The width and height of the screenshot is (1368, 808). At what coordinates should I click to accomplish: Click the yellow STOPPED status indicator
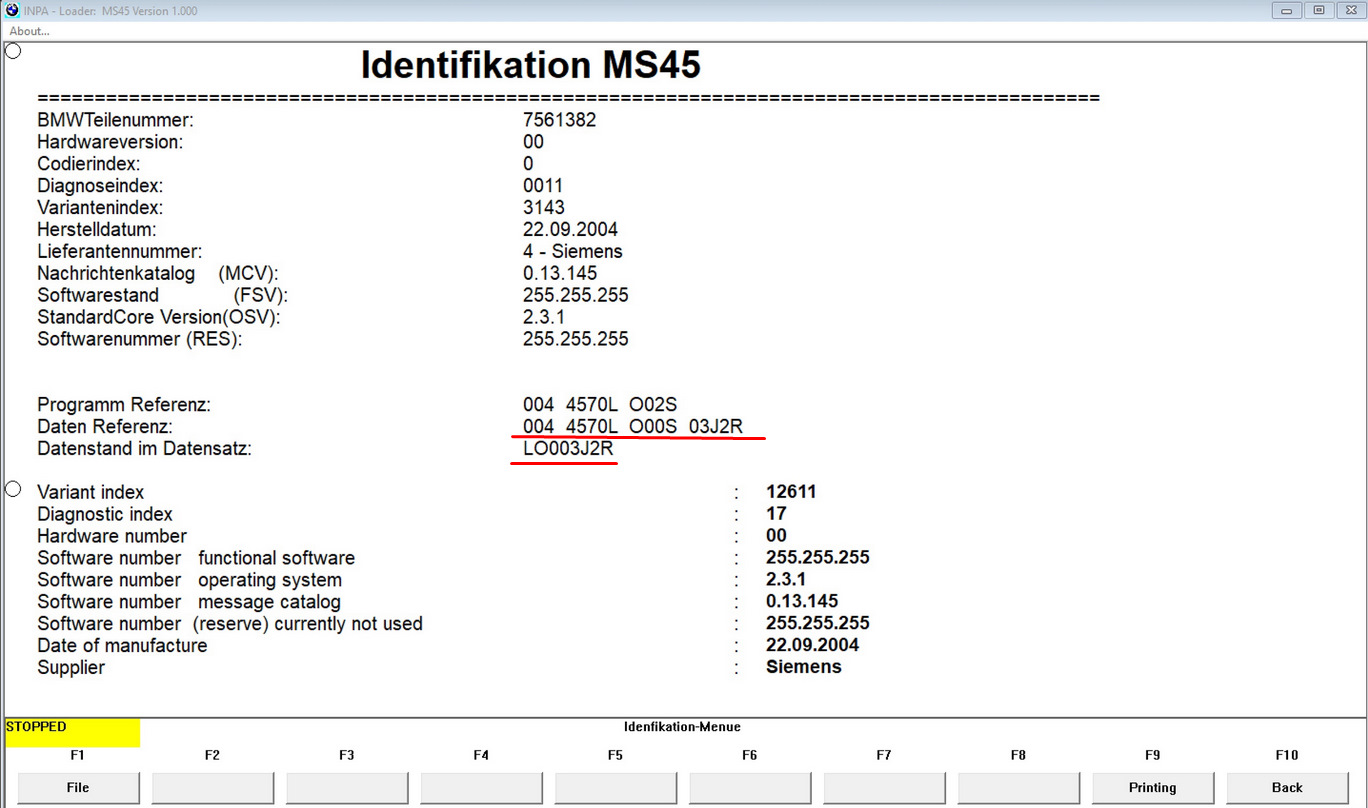[73, 732]
